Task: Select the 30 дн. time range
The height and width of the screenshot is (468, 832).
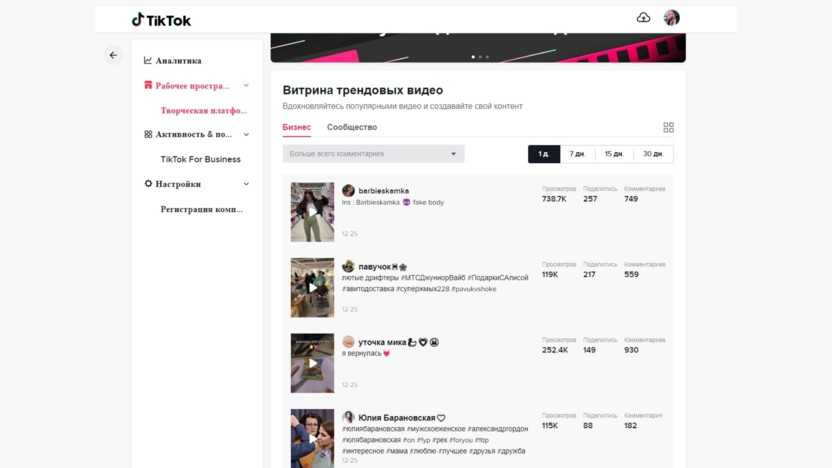Action: pos(653,154)
